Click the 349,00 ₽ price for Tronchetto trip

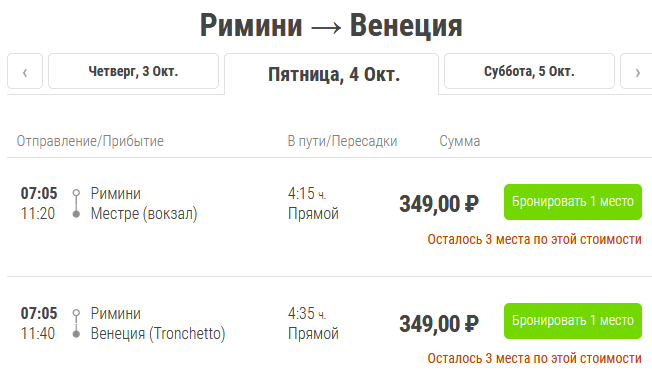point(439,324)
